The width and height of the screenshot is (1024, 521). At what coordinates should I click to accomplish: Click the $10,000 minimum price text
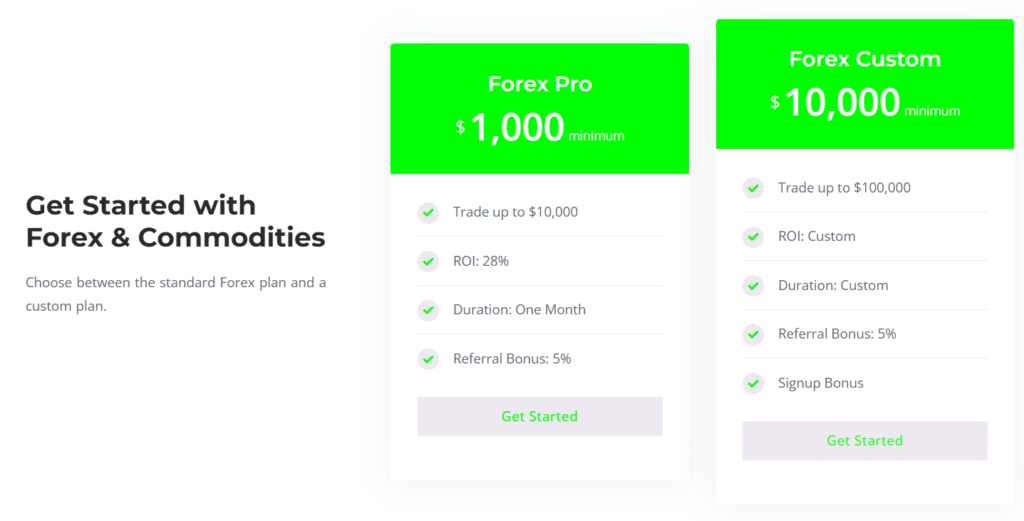coord(864,103)
